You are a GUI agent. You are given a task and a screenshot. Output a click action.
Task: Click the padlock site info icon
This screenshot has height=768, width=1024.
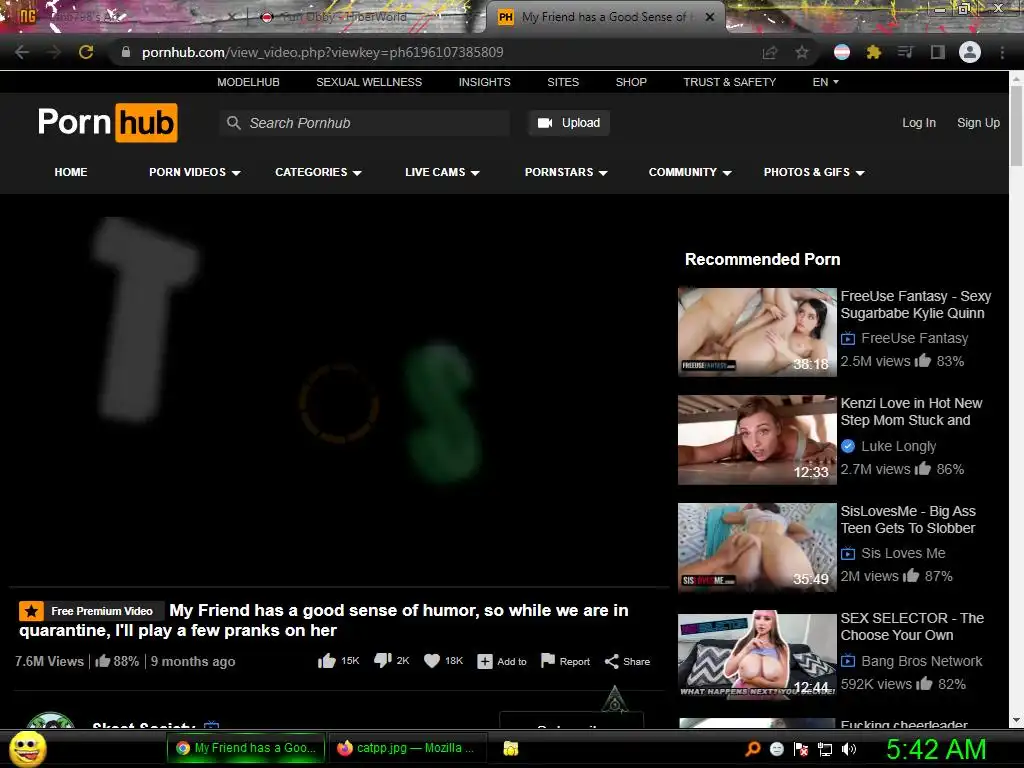[x=125, y=52]
